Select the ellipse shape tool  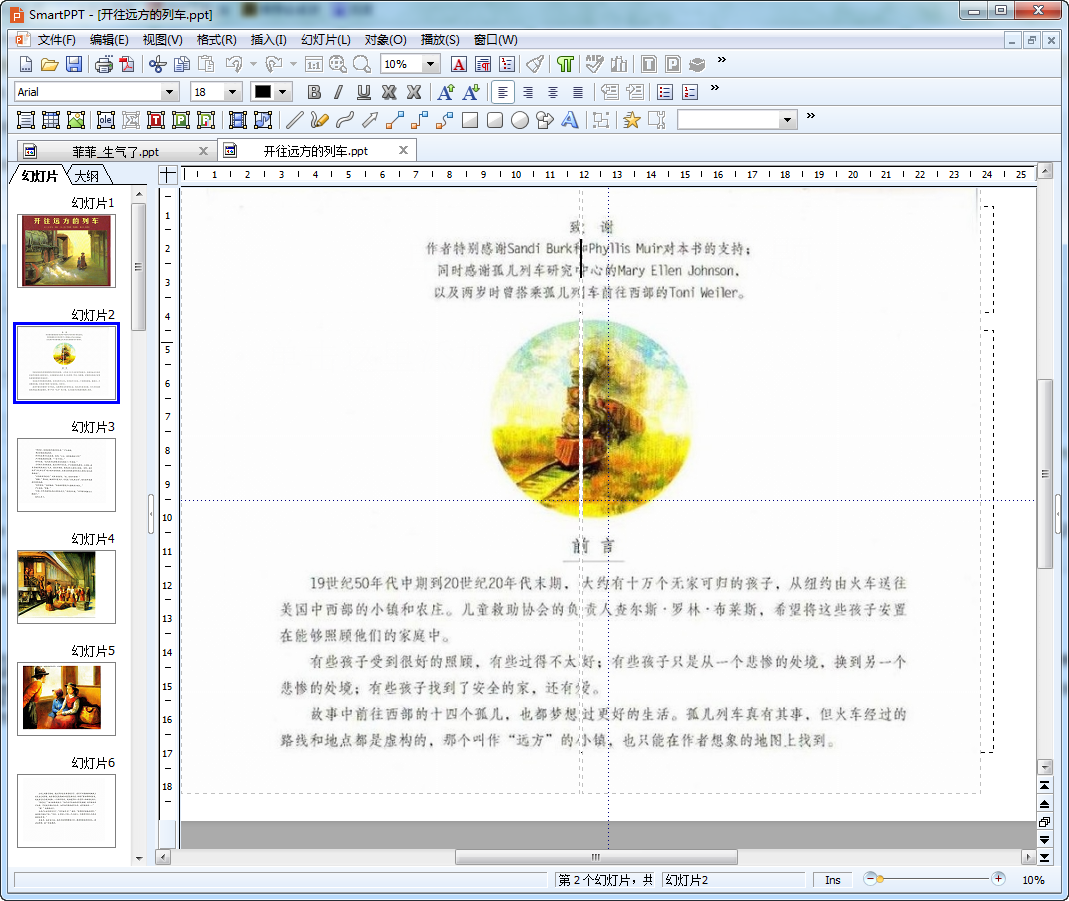(x=520, y=121)
